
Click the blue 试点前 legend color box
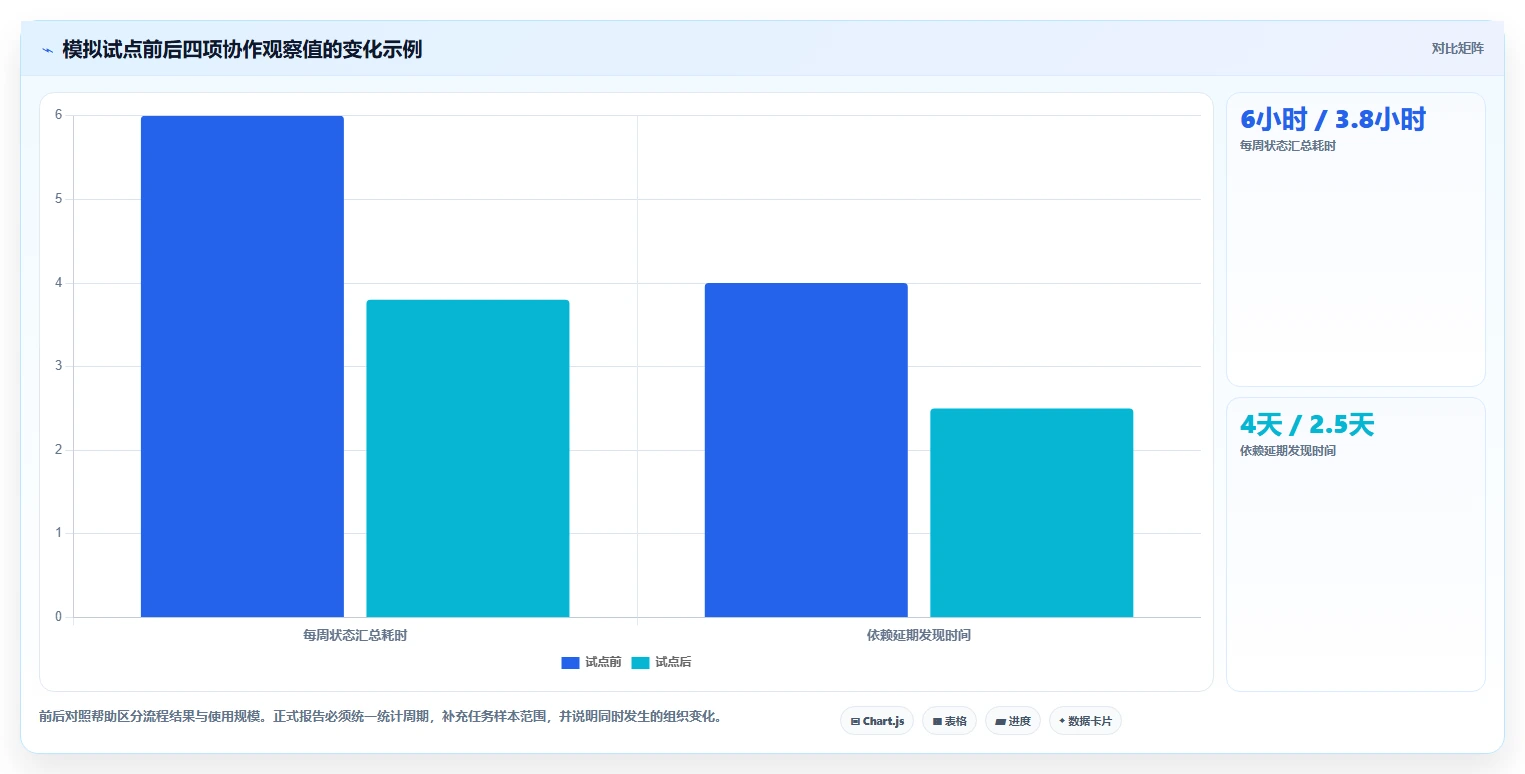(x=571, y=662)
